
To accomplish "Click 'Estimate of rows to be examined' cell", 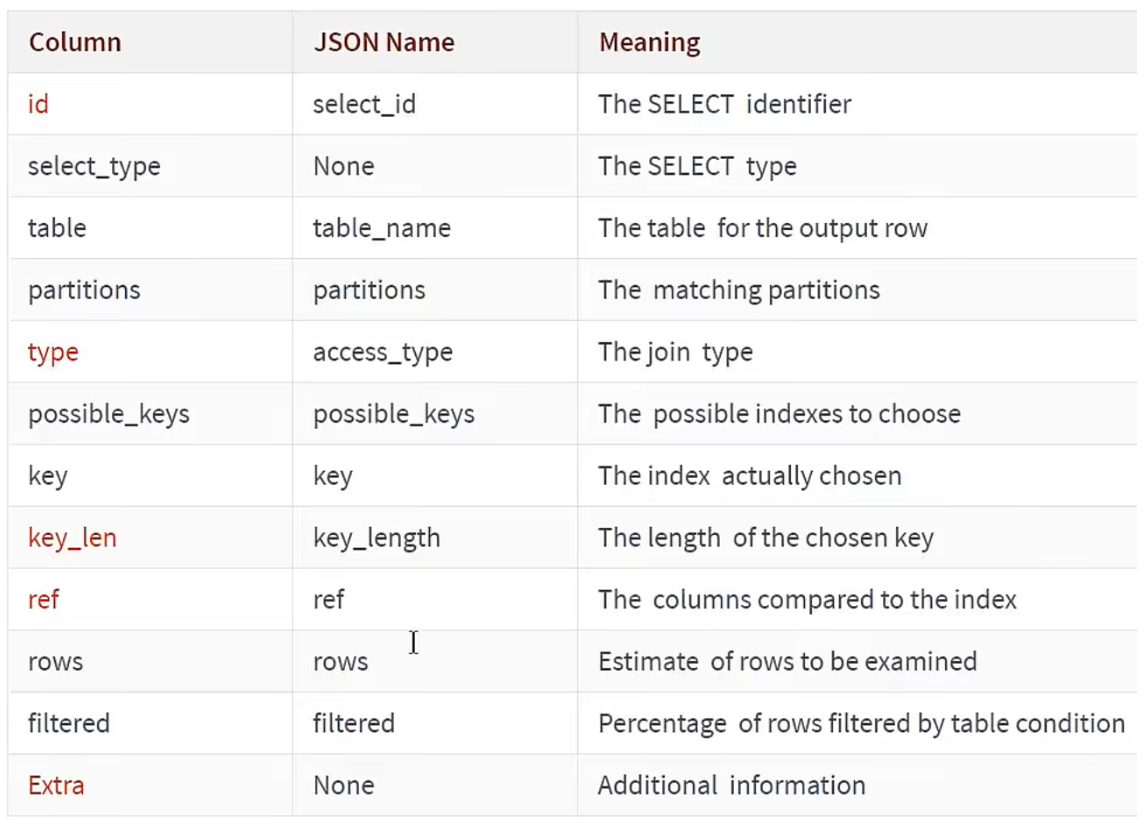I will [x=787, y=662].
